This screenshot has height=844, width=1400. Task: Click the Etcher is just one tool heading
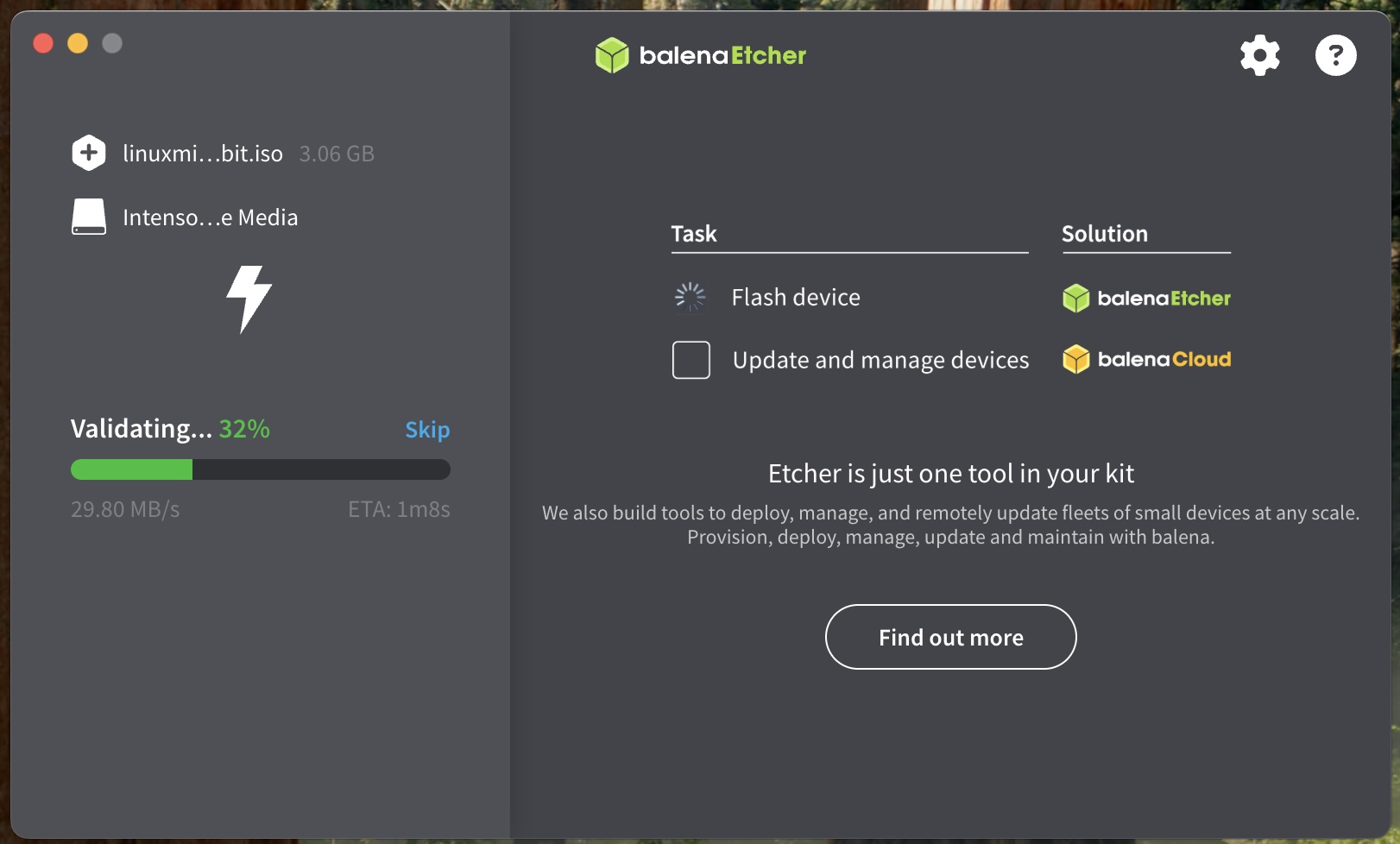[951, 474]
